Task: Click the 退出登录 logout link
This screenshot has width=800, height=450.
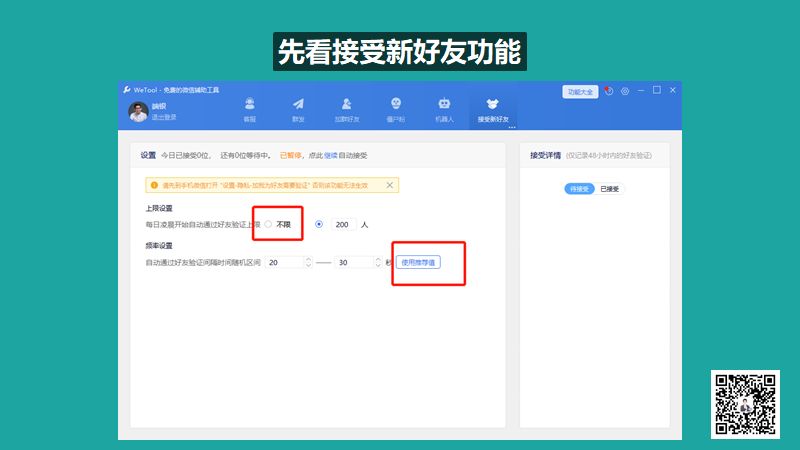Action: click(163, 117)
